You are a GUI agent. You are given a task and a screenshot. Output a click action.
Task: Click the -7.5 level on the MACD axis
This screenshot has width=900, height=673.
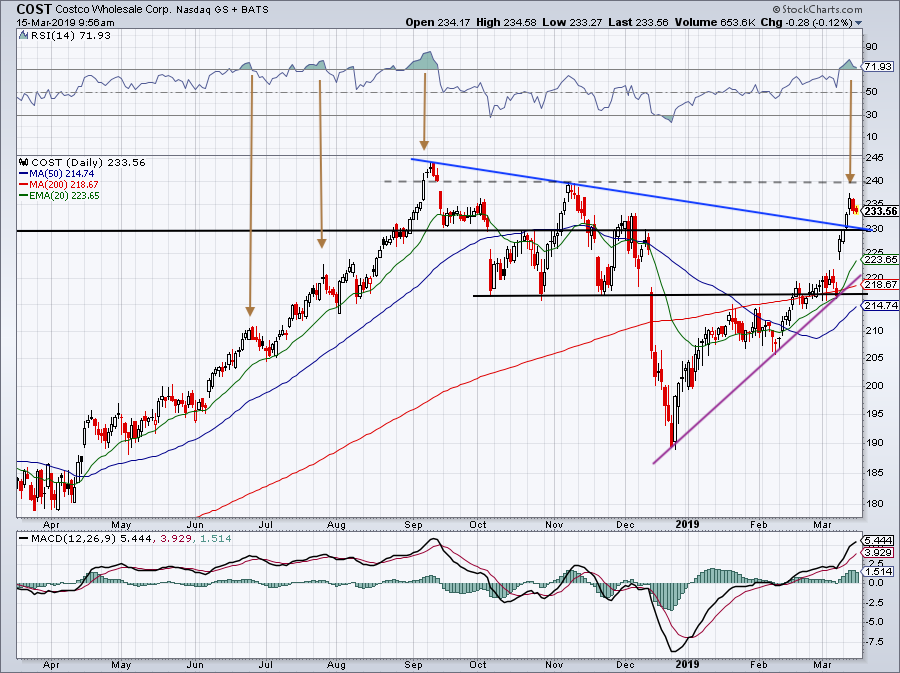click(x=875, y=641)
